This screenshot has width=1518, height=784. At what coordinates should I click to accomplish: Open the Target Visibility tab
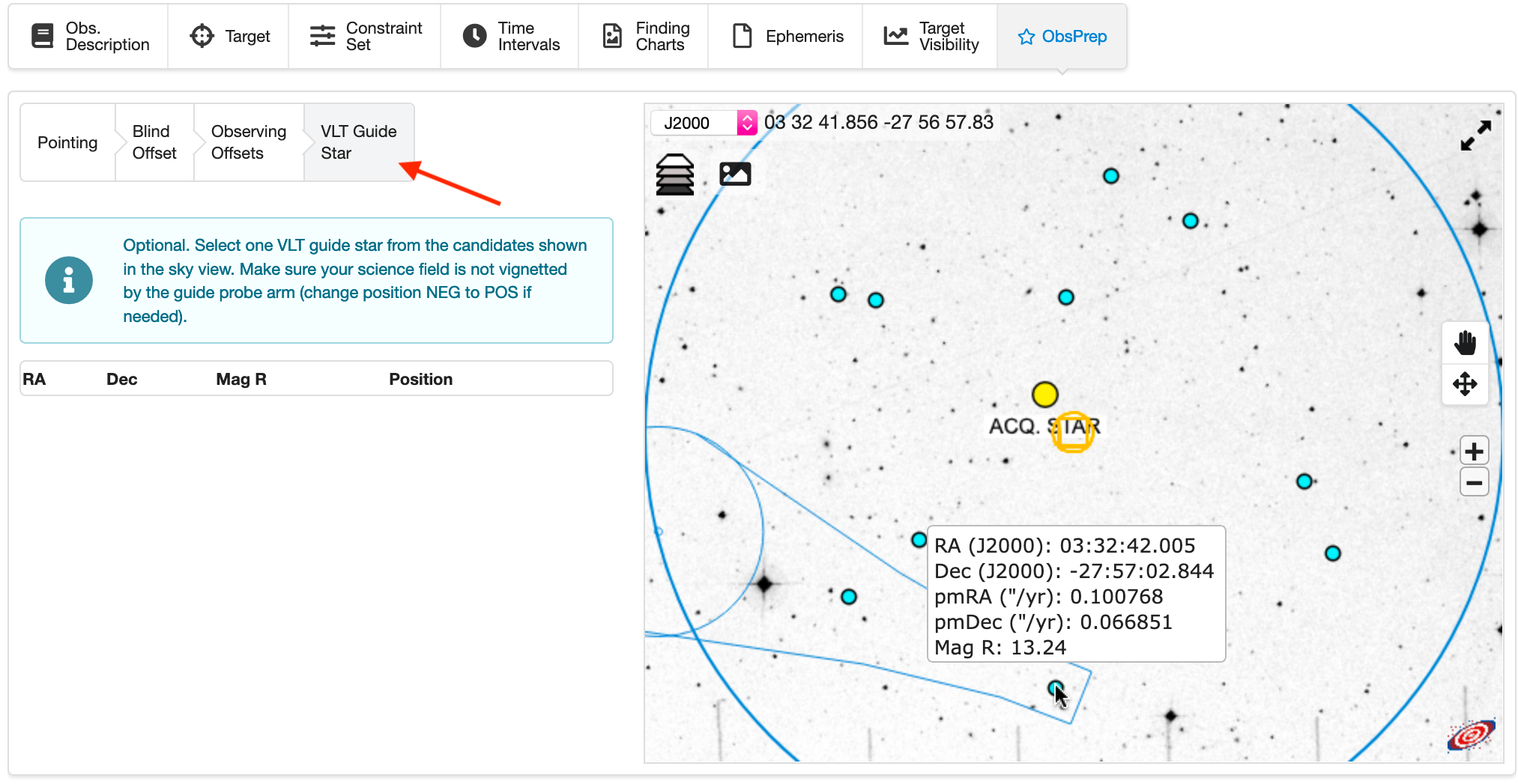click(x=930, y=36)
